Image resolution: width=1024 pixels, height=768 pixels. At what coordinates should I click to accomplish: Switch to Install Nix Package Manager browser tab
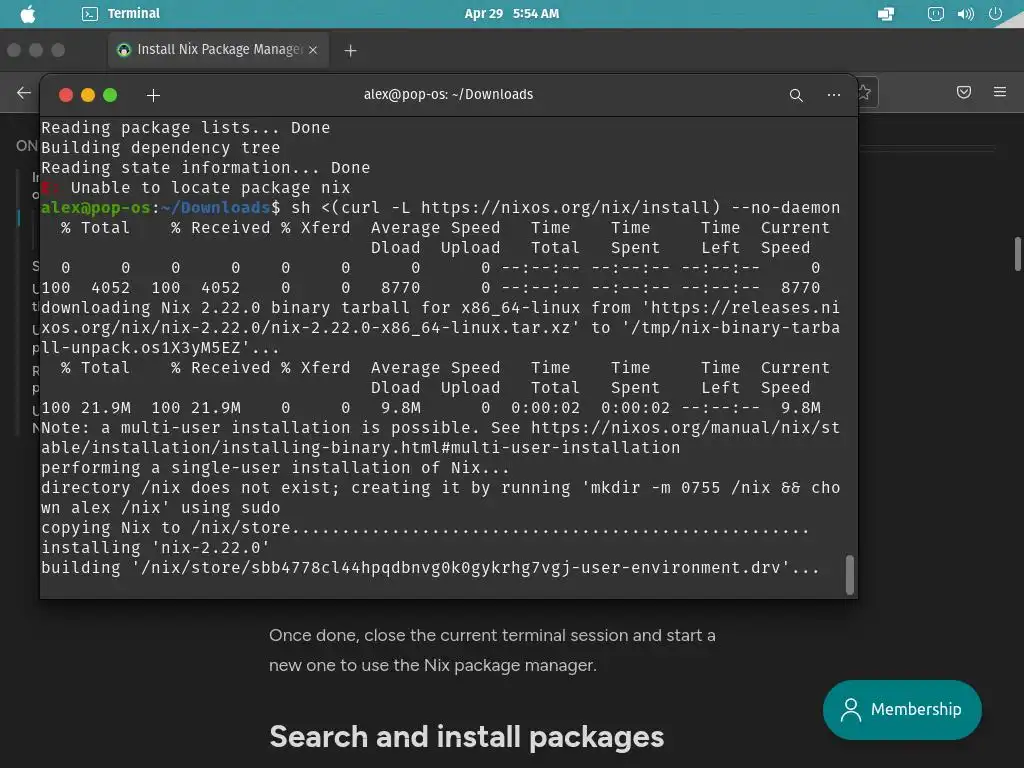point(218,50)
